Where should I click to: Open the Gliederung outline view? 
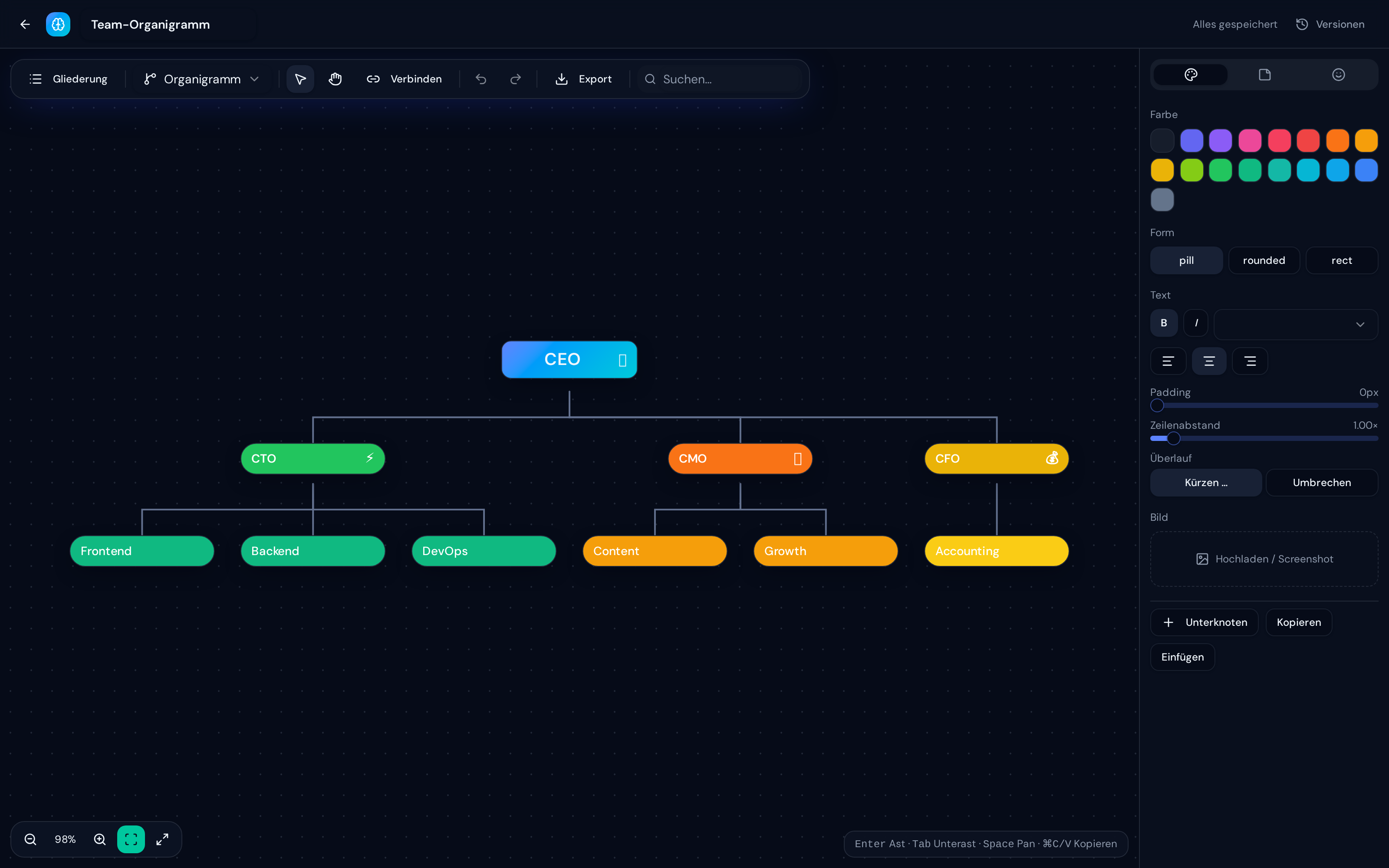(x=68, y=79)
